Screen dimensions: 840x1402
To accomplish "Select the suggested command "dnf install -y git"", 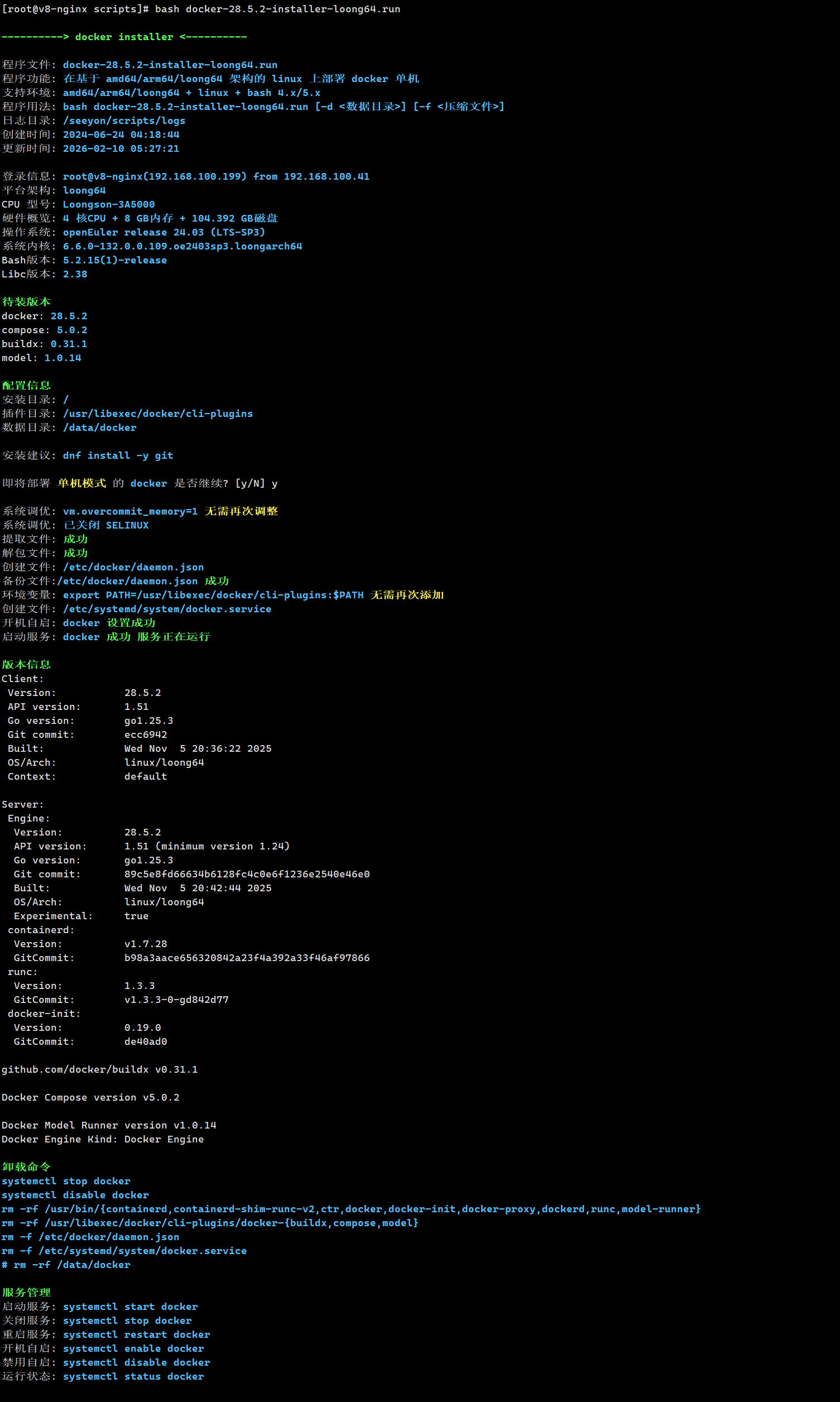I will (118, 455).
